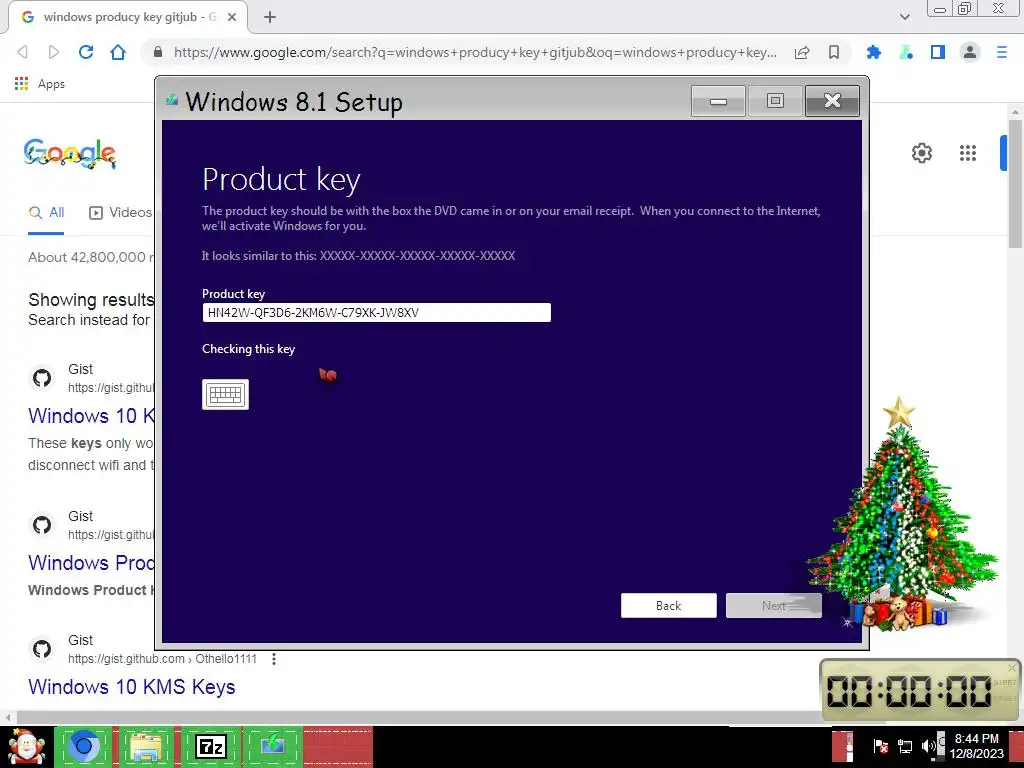
Task: Open the browser profile avatar
Action: point(970,52)
